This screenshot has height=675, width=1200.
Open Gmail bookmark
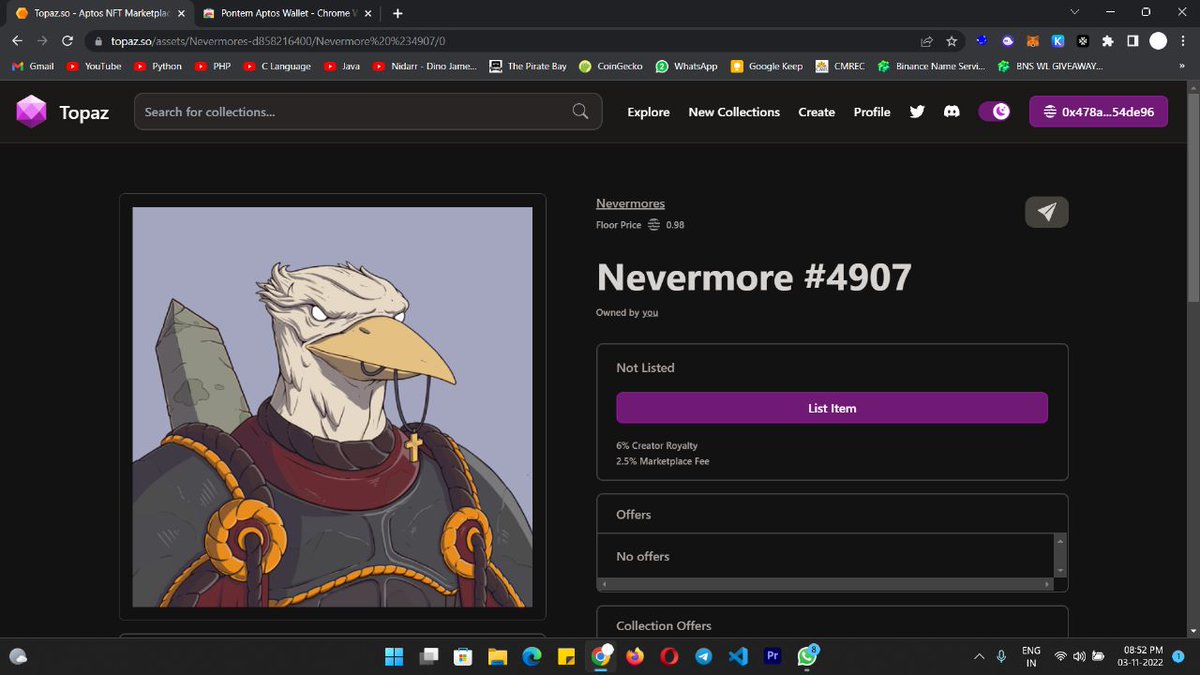(32, 66)
